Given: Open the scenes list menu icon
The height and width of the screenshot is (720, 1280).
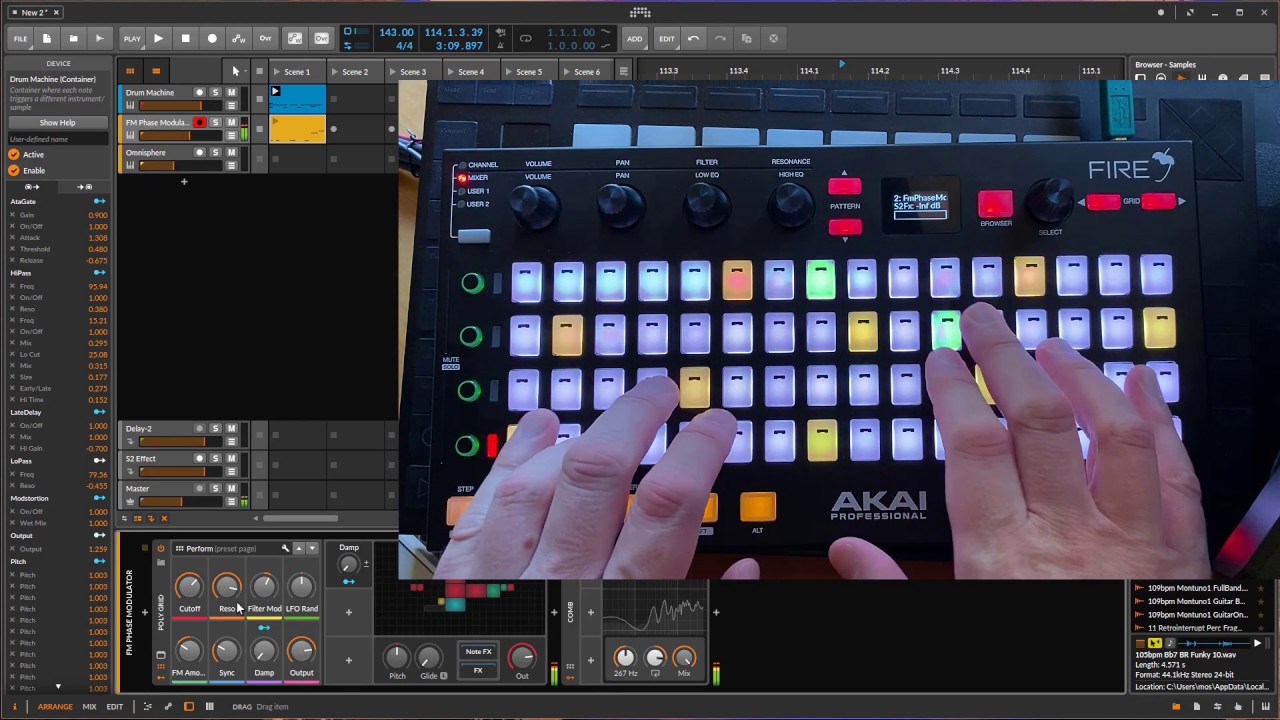Looking at the screenshot, I should (x=623, y=71).
